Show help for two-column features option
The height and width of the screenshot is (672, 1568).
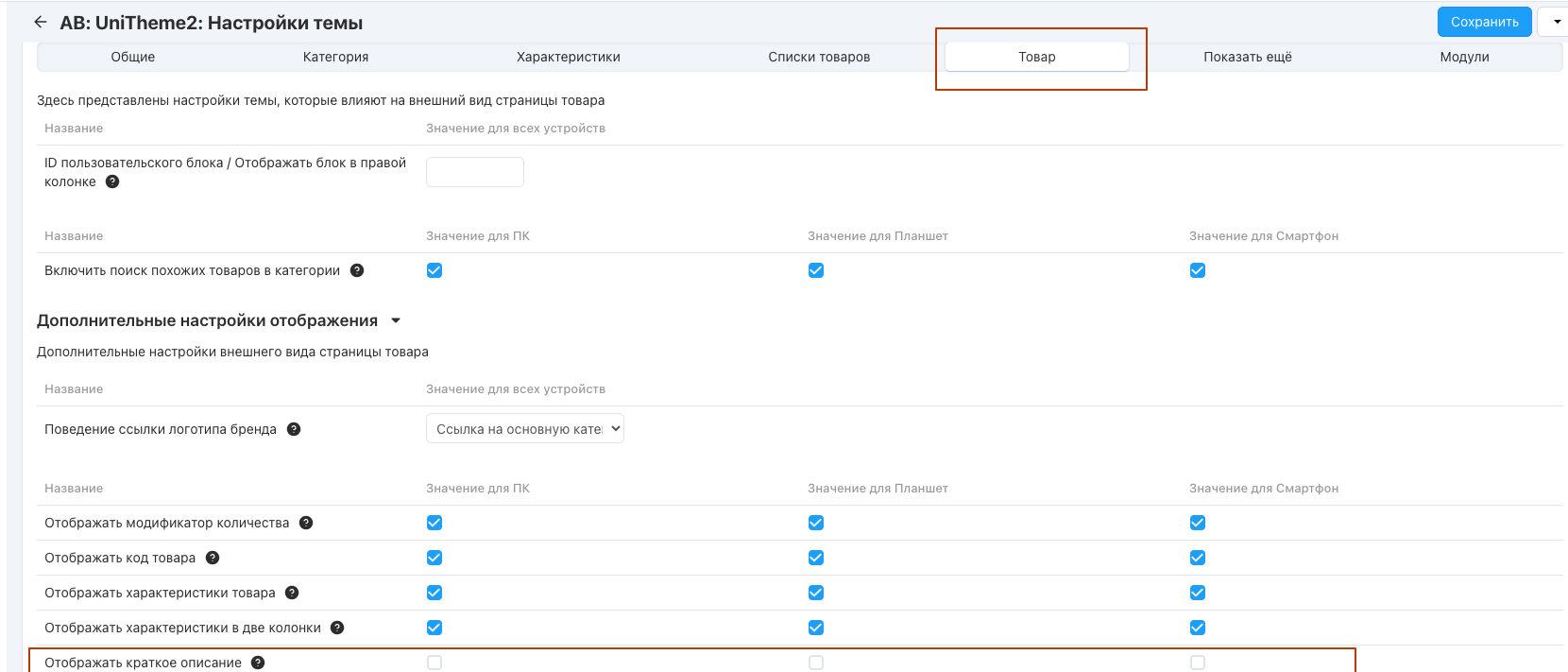pos(337,628)
